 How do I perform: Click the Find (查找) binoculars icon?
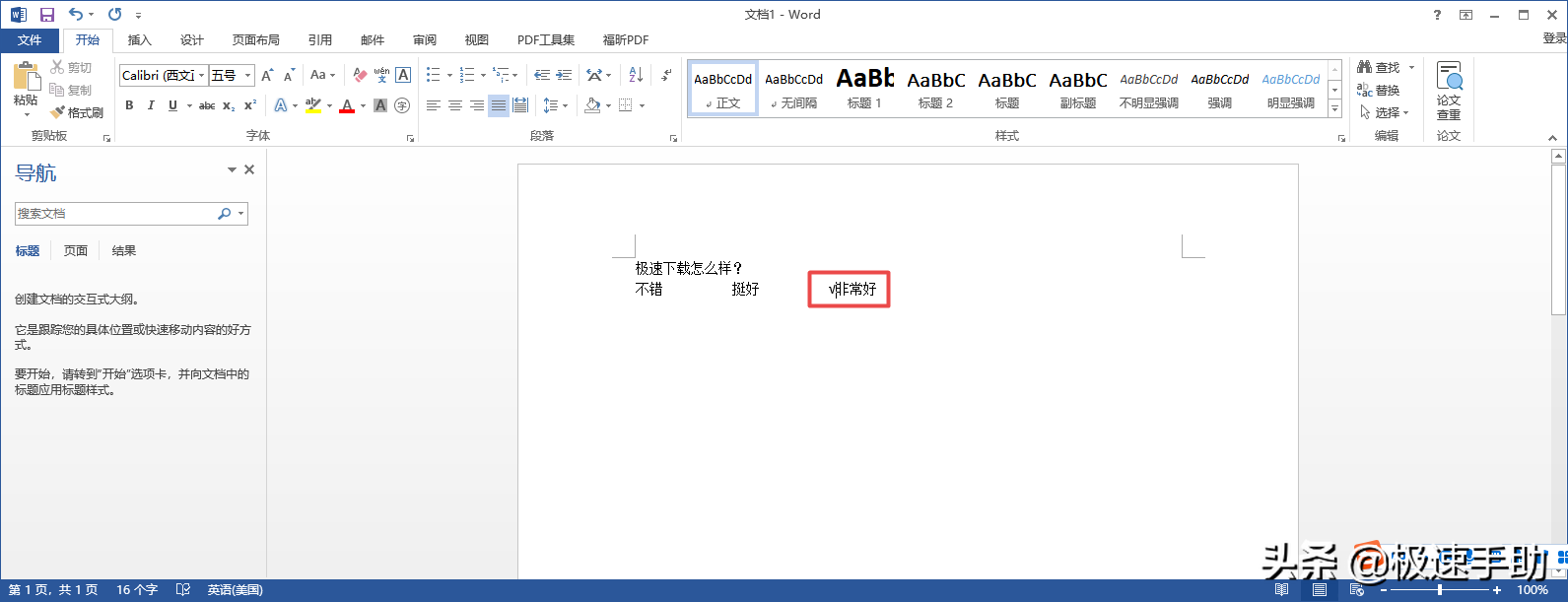point(1365,67)
